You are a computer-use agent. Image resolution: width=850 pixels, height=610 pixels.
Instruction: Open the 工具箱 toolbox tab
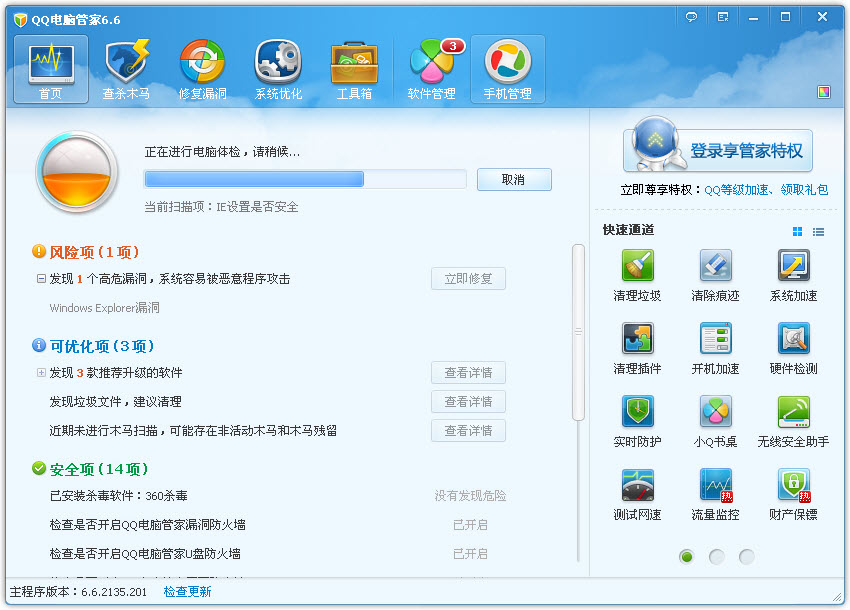354,69
